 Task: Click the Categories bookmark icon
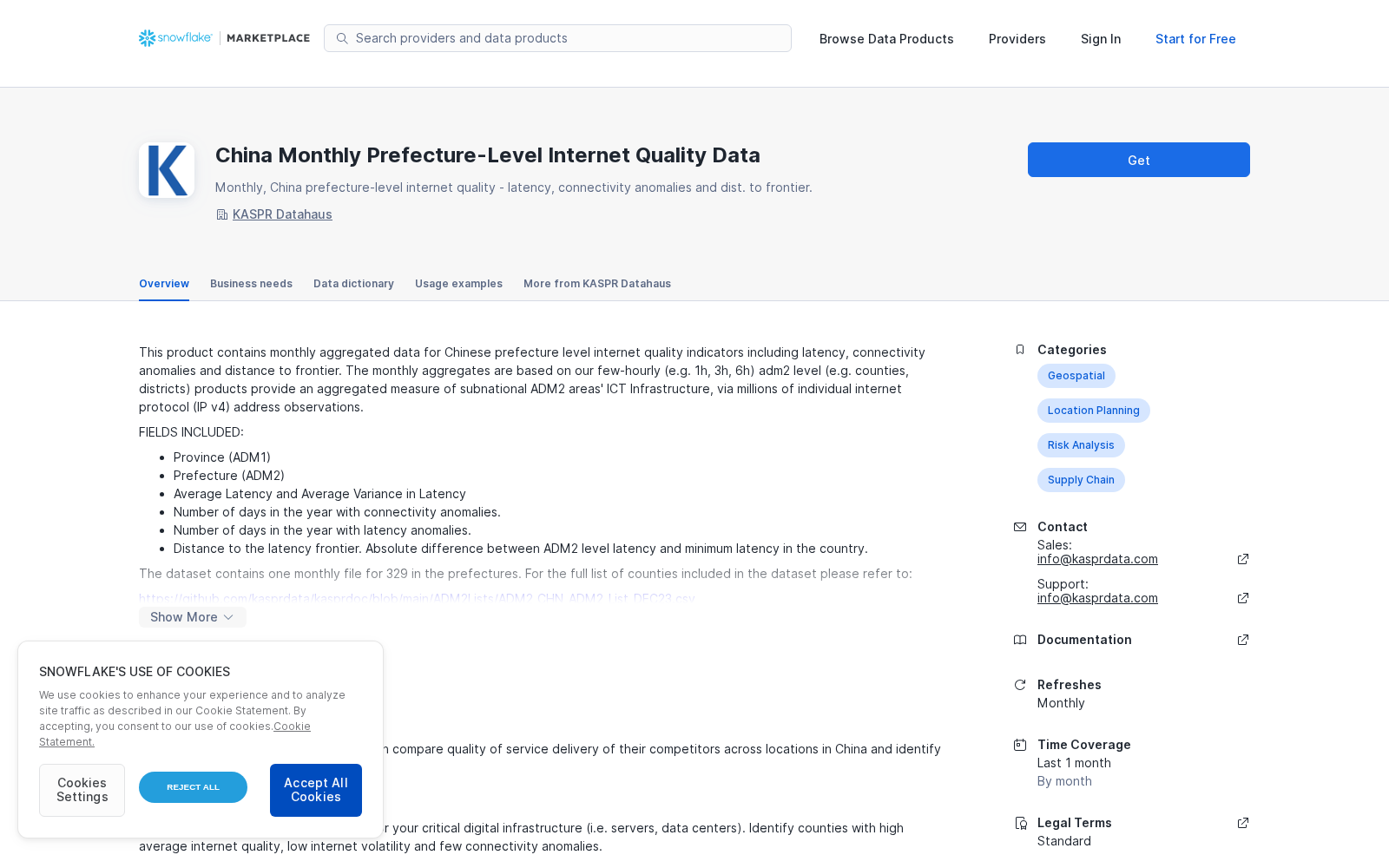[1020, 350]
